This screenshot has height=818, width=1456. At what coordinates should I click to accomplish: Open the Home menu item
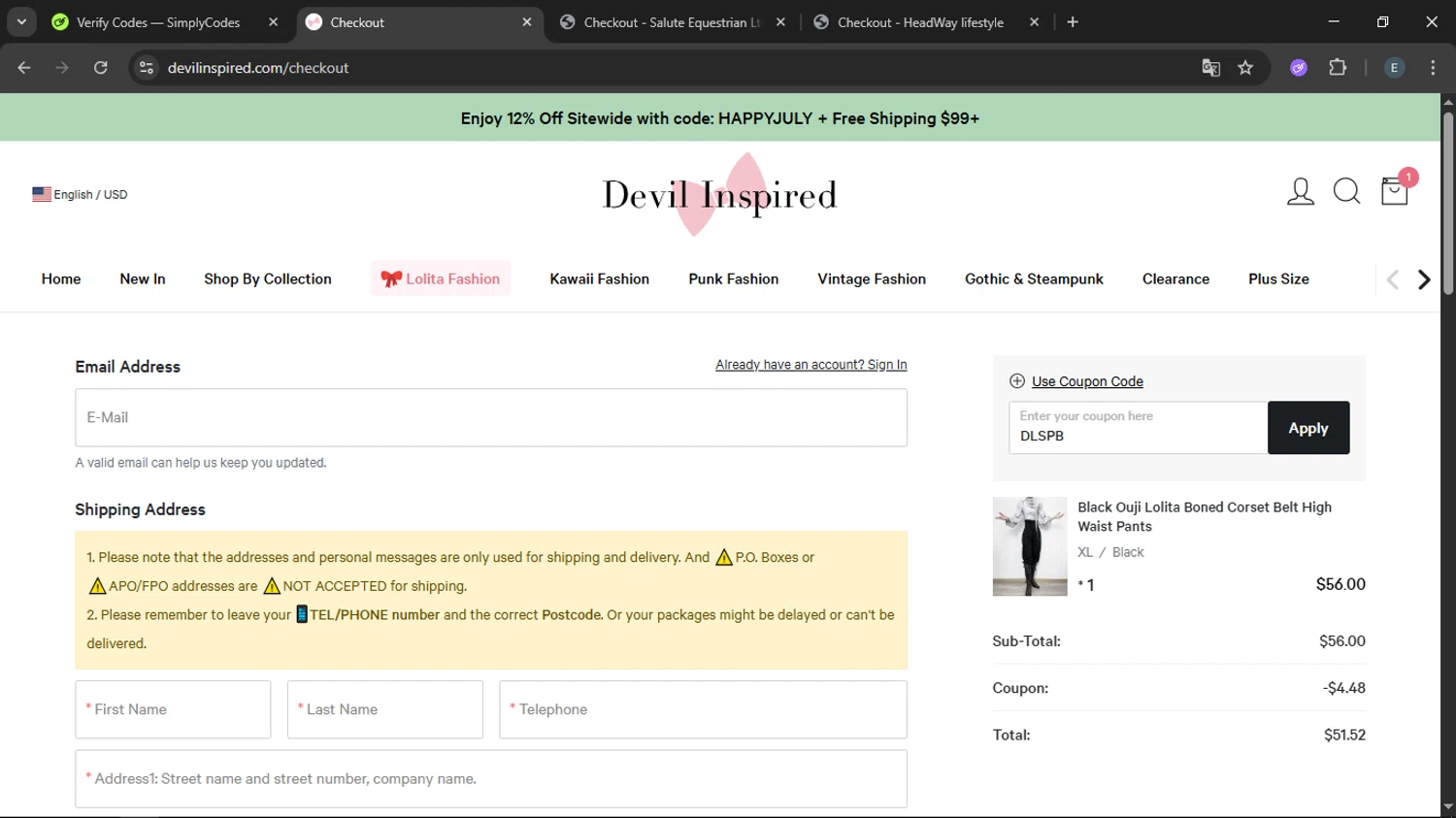click(x=61, y=279)
